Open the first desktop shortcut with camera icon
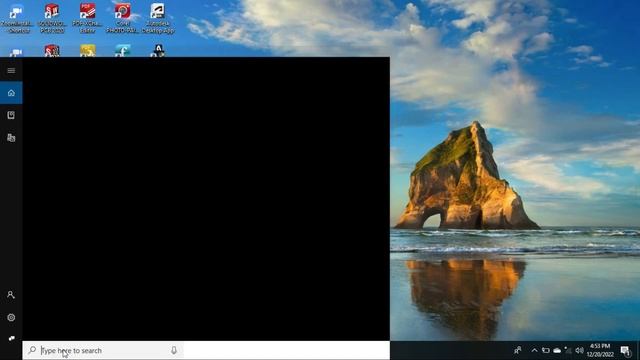640x360 pixels. (16, 18)
